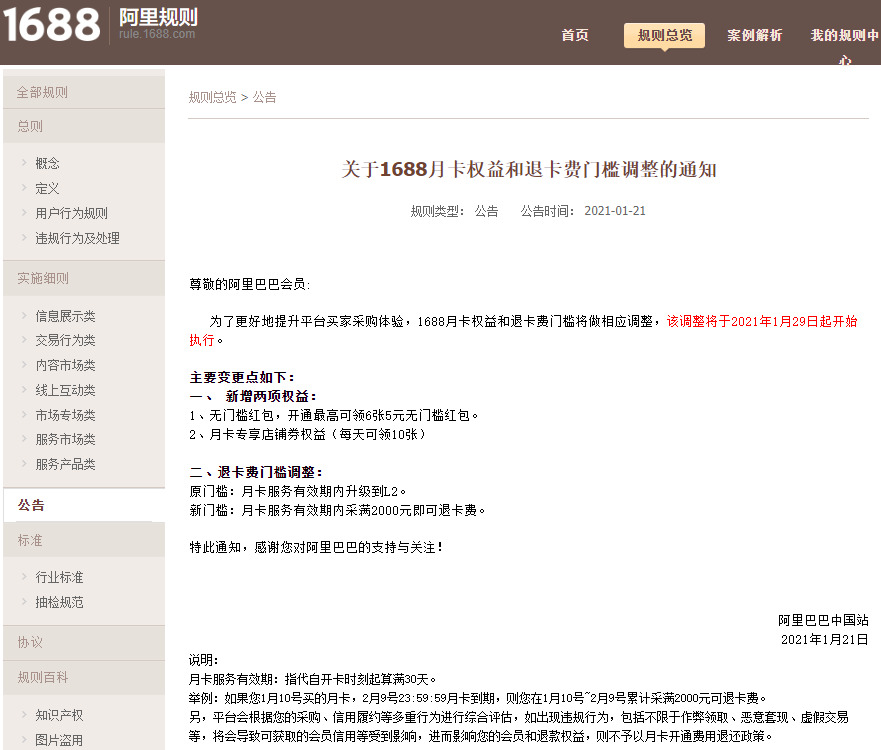881x750 pixels.
Task: Click the line about 无门槛红包
Action: click(334, 416)
